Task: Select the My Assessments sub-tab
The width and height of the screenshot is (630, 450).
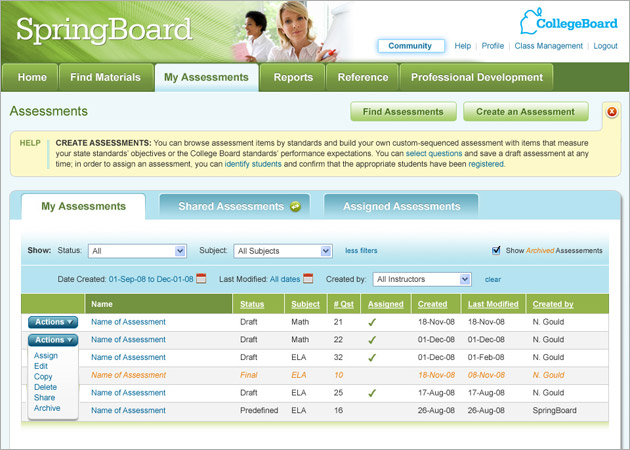Action: pyautogui.click(x=84, y=207)
